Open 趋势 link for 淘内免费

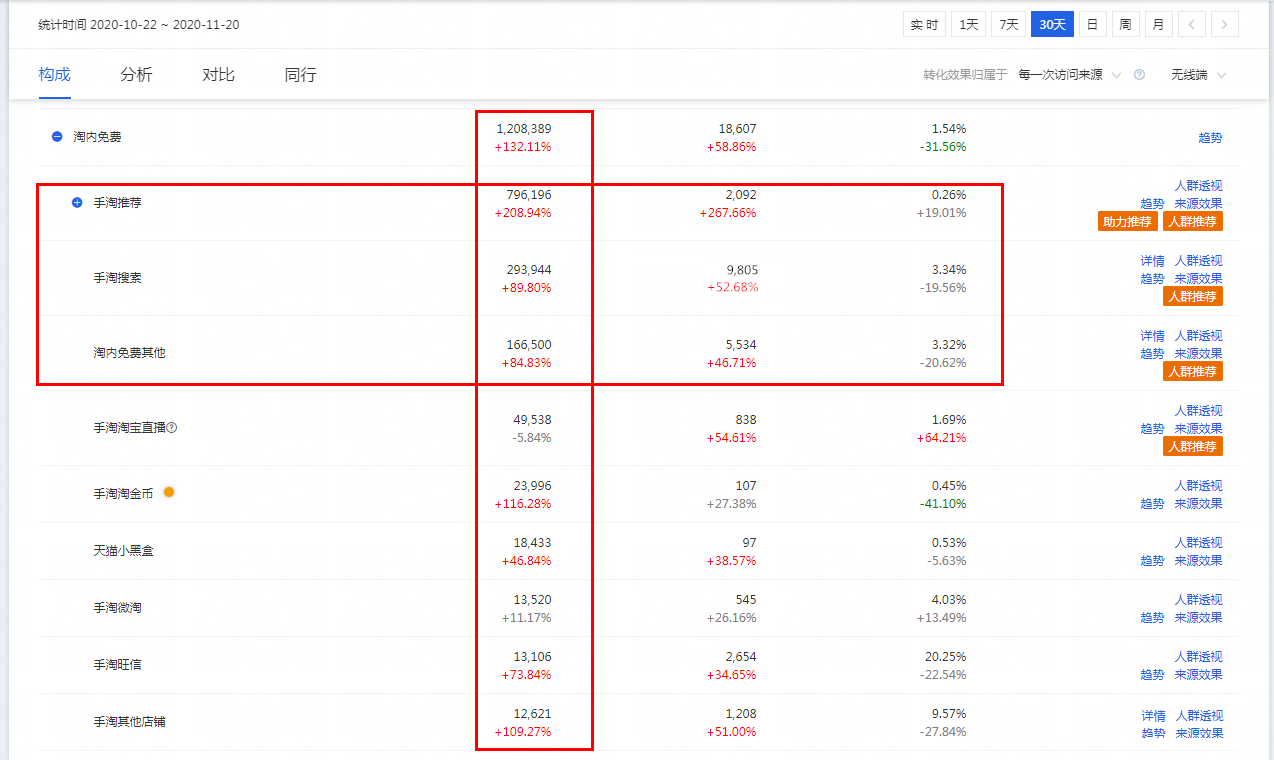point(1210,138)
